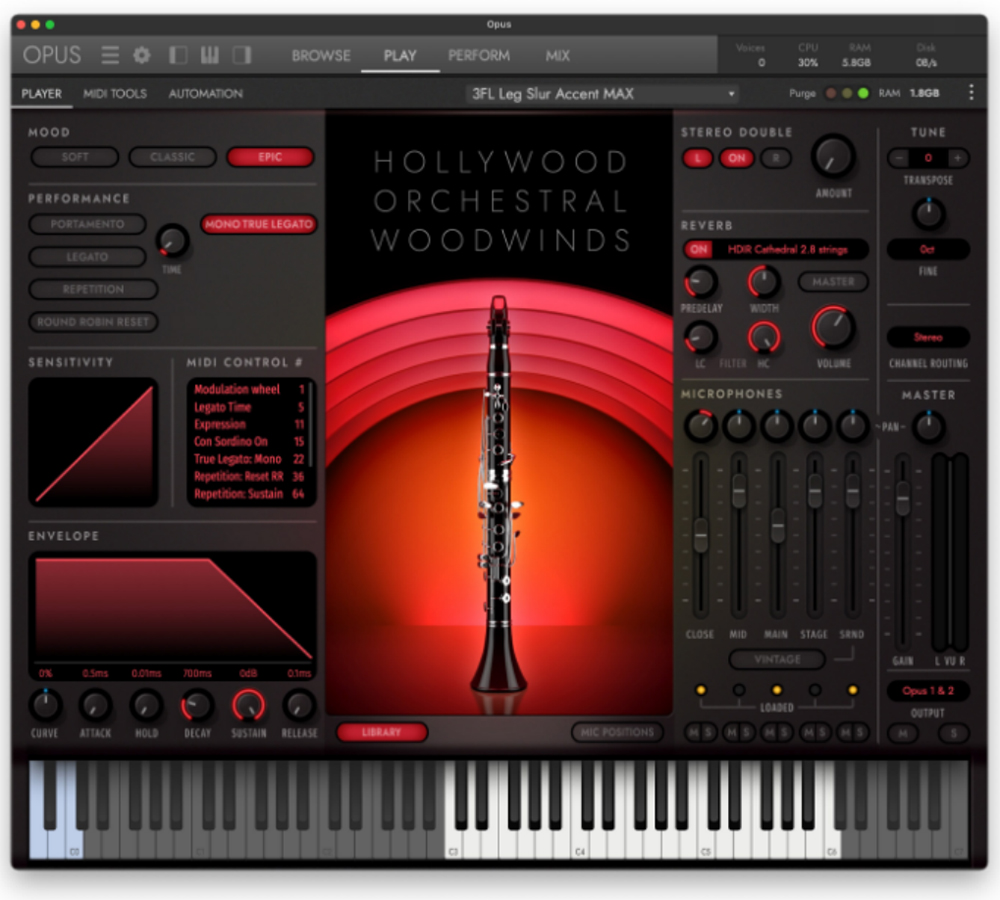This screenshot has width=1000, height=900.
Task: Click the envelope Decay knob
Action: (x=197, y=705)
